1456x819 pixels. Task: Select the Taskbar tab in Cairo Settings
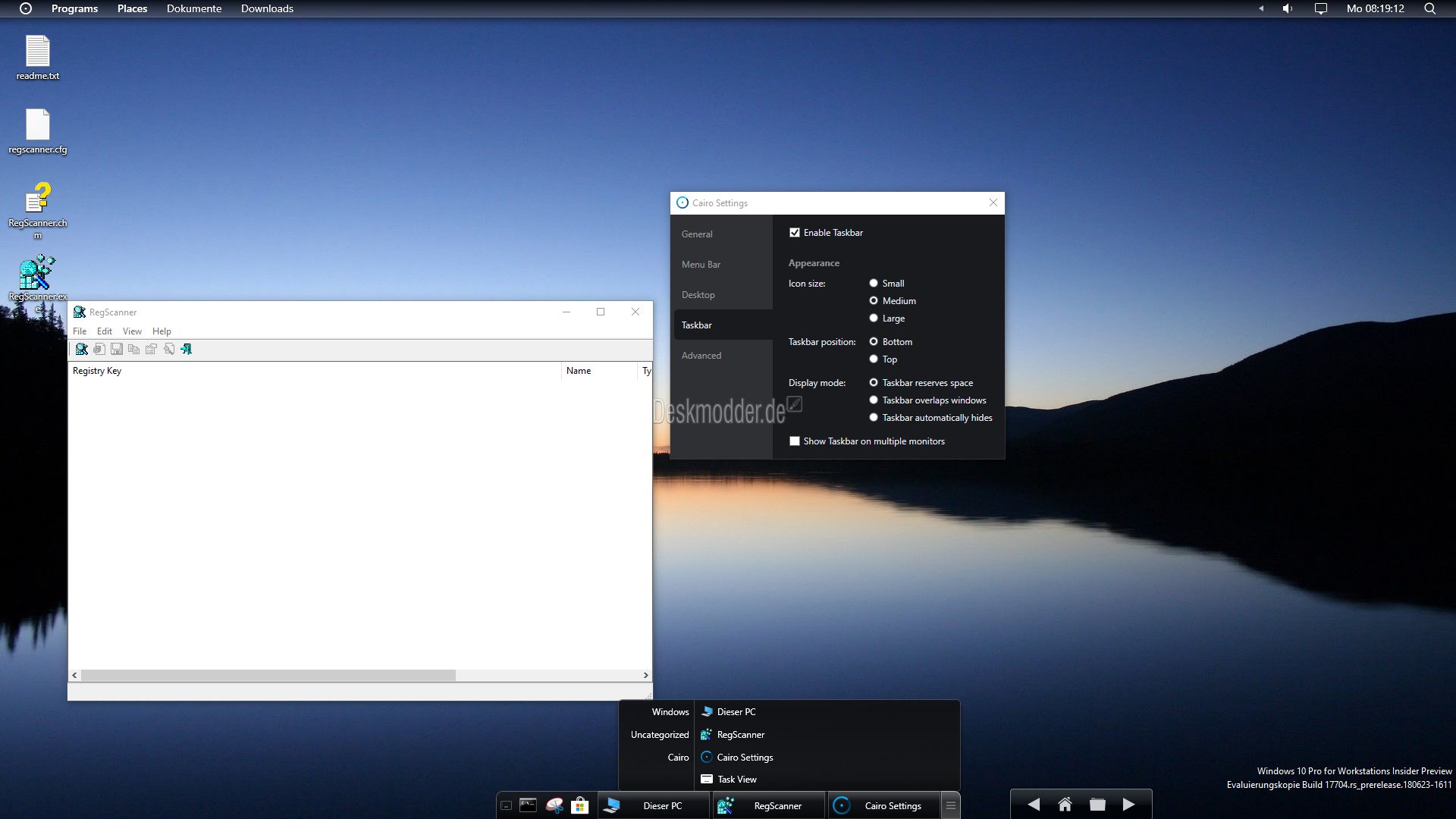723,325
